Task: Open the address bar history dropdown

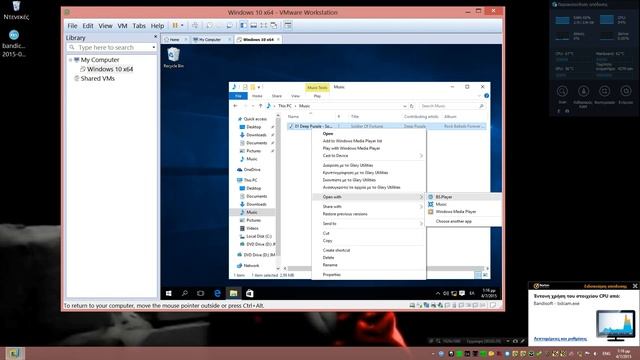Action: point(404,106)
